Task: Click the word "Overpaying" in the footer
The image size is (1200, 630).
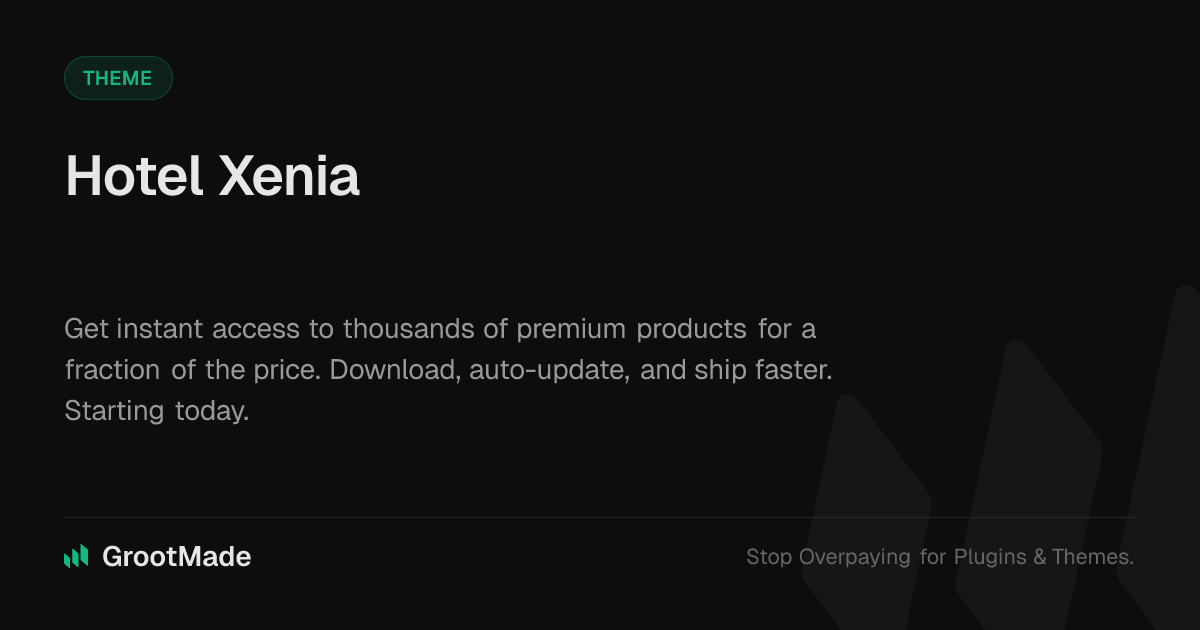Action: click(x=855, y=557)
